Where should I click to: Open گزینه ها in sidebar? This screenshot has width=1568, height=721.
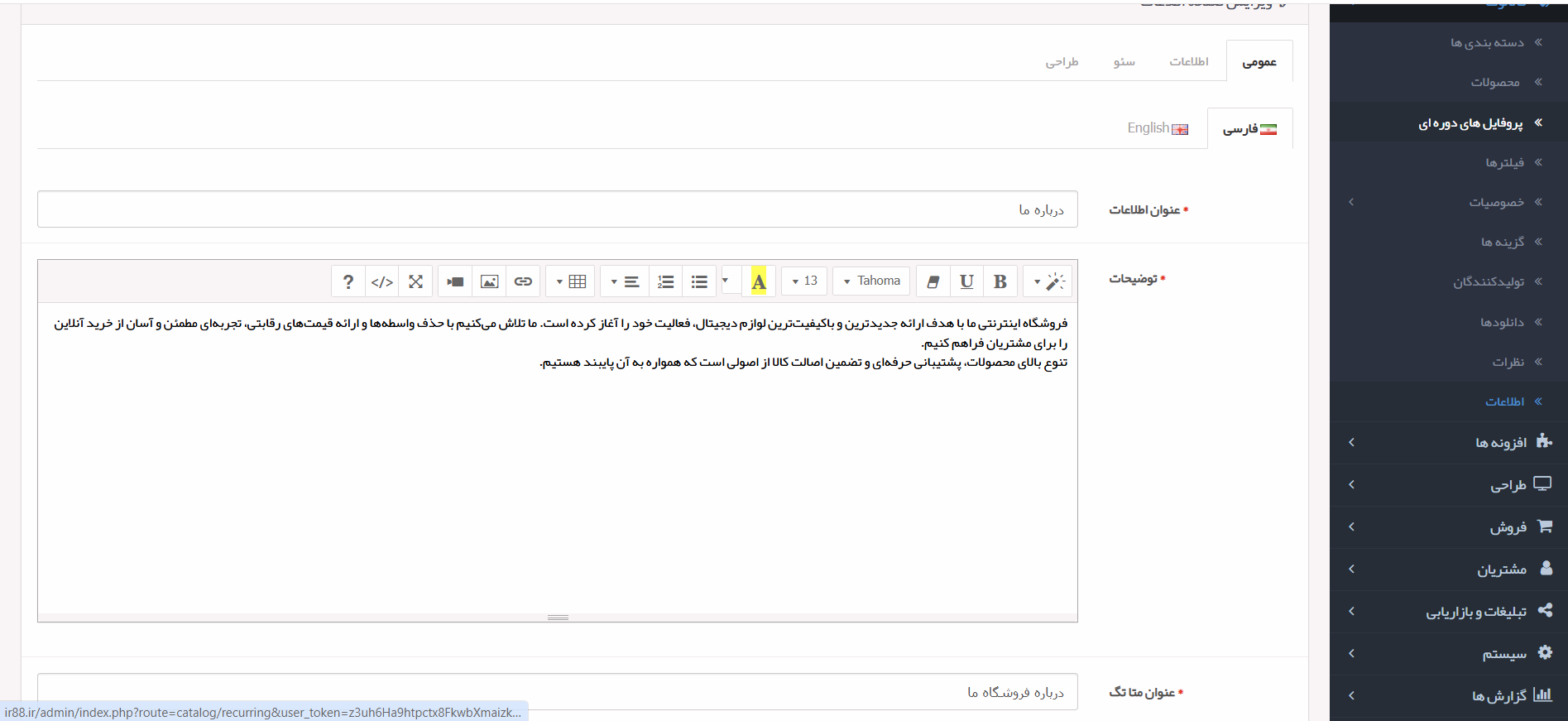point(1449,242)
